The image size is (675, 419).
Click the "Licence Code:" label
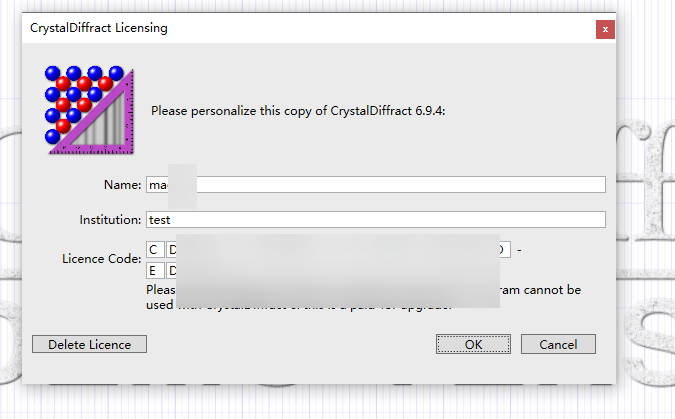click(x=102, y=258)
